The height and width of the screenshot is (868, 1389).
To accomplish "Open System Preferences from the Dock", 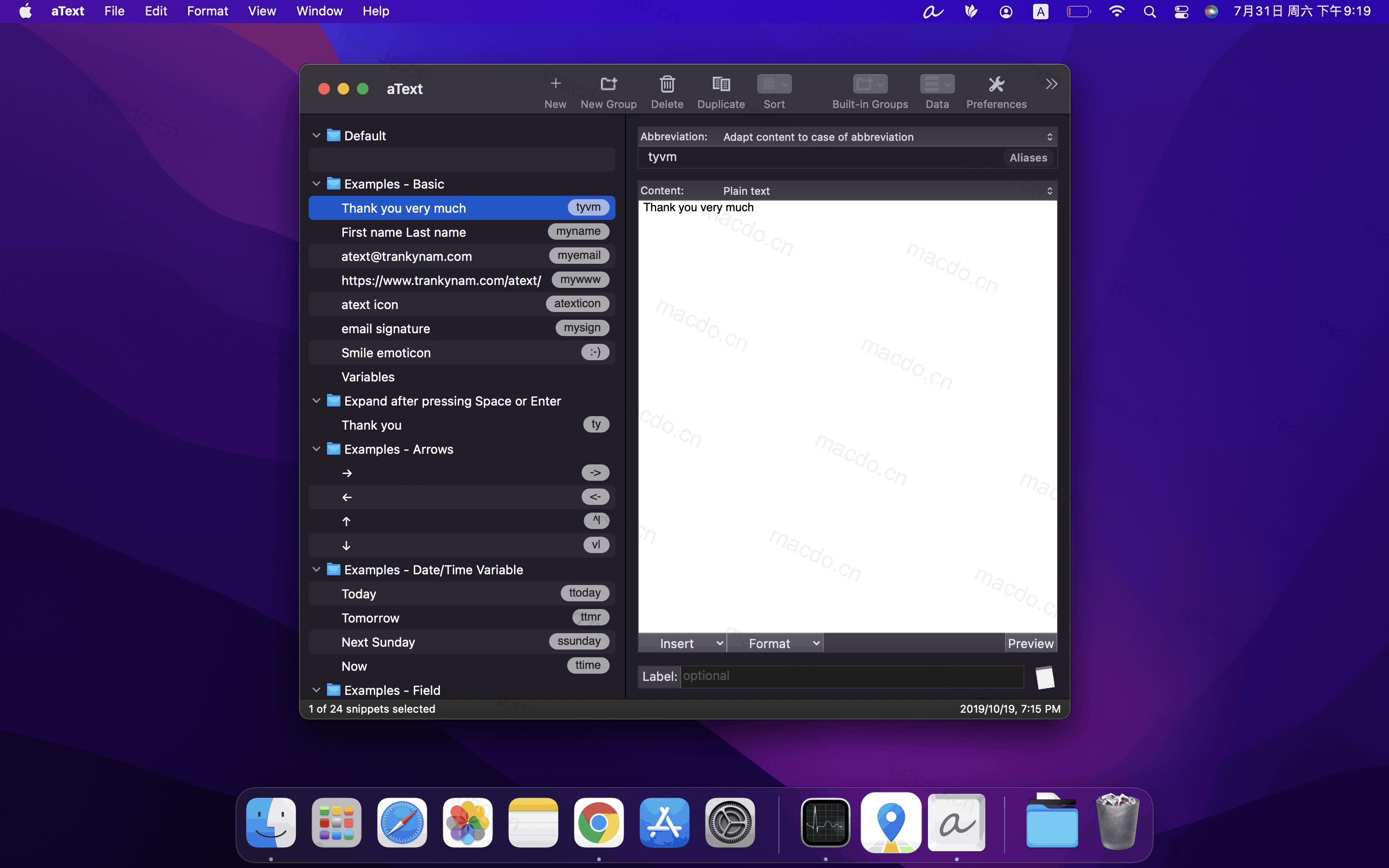I will (730, 823).
